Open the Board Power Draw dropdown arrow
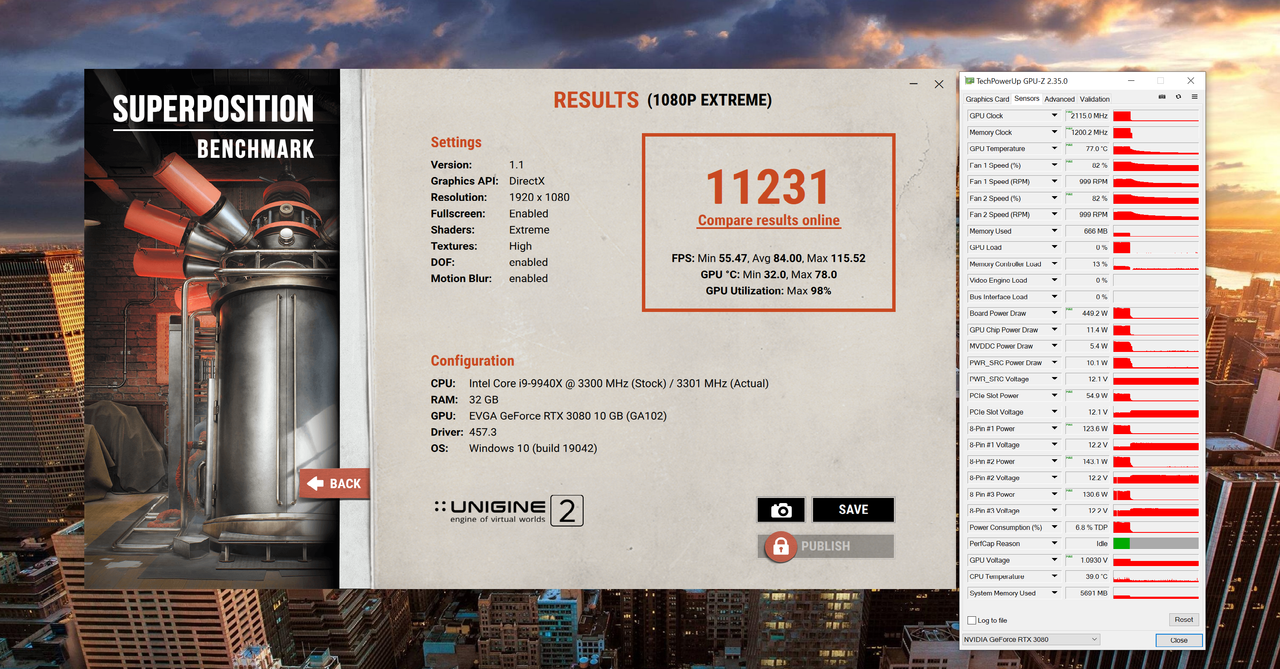 (1054, 314)
